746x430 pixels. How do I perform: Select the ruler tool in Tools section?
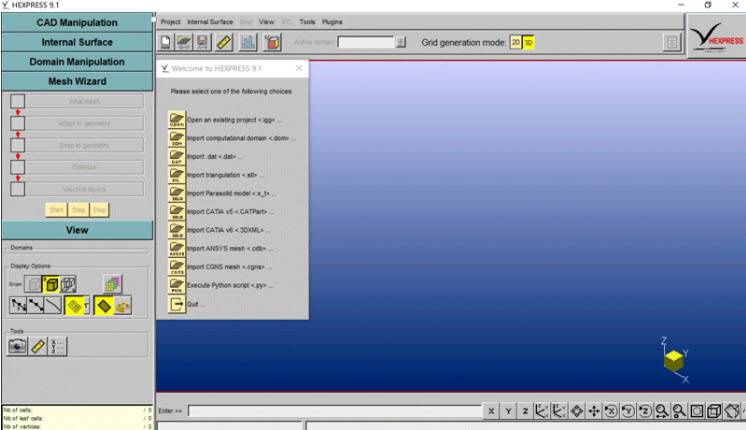[x=38, y=346]
